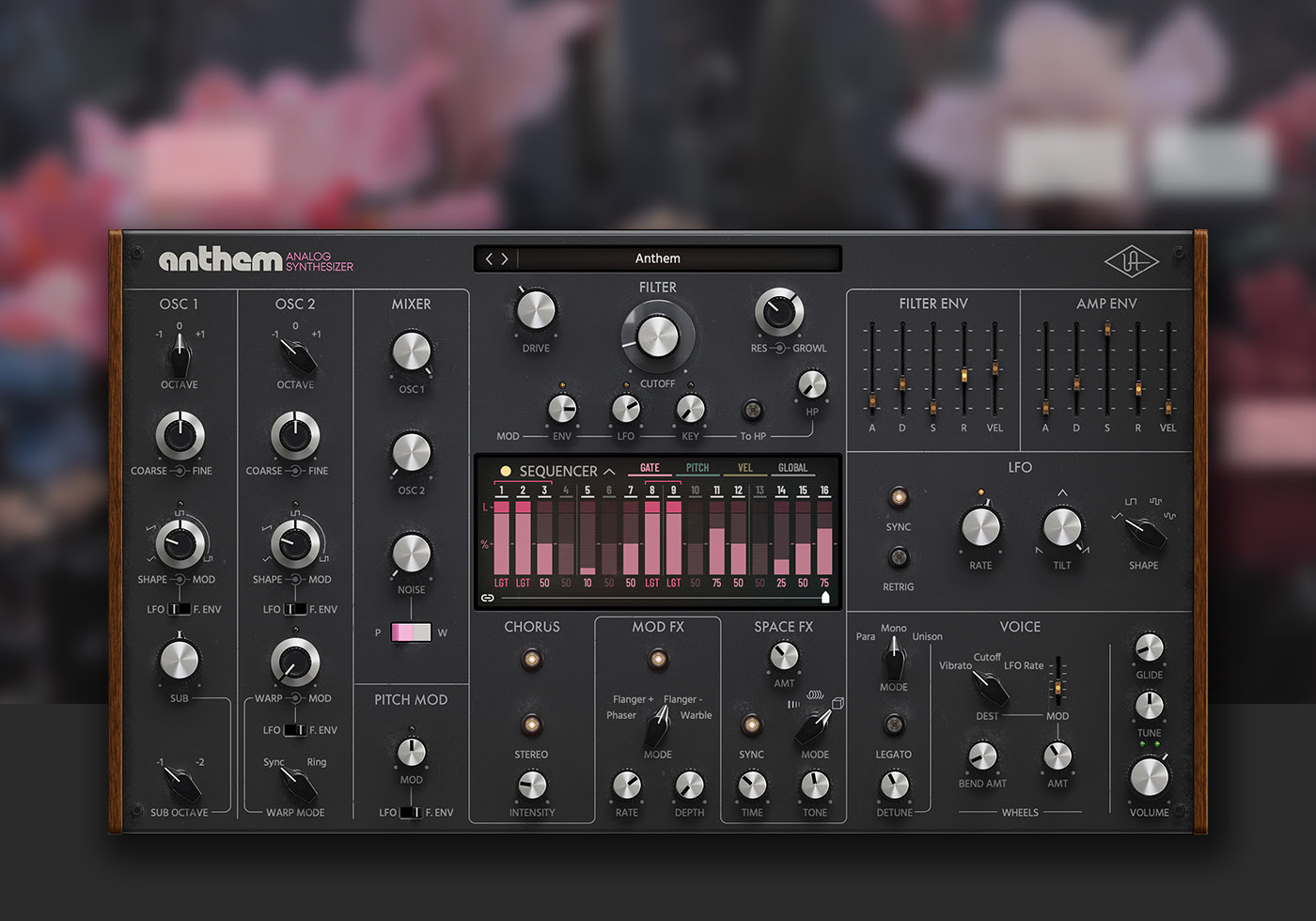The image size is (1316, 921).
Task: Click the sequencer length end marker
Action: click(x=825, y=597)
